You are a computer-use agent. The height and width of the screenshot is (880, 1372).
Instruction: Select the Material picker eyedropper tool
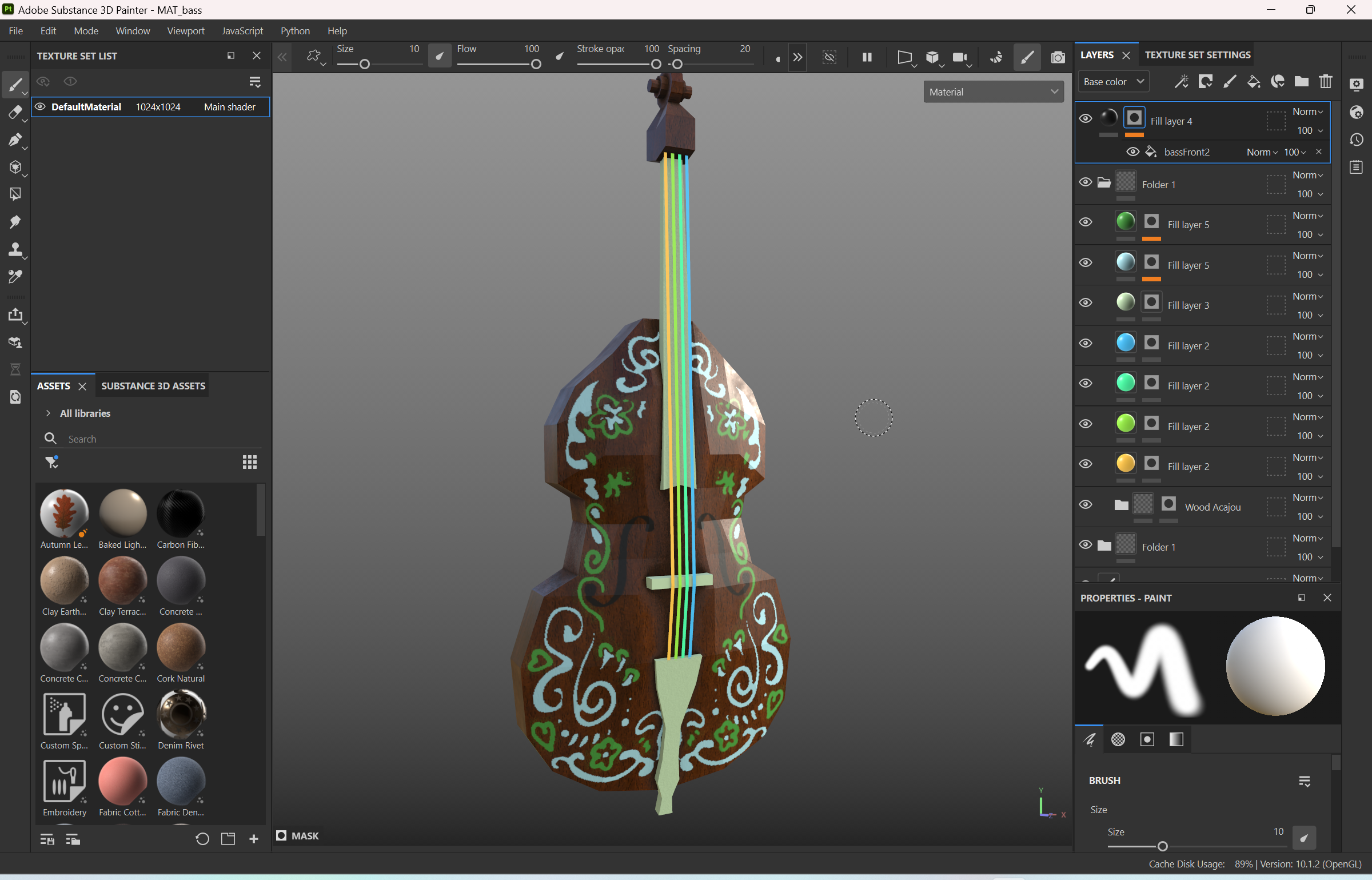[15, 277]
